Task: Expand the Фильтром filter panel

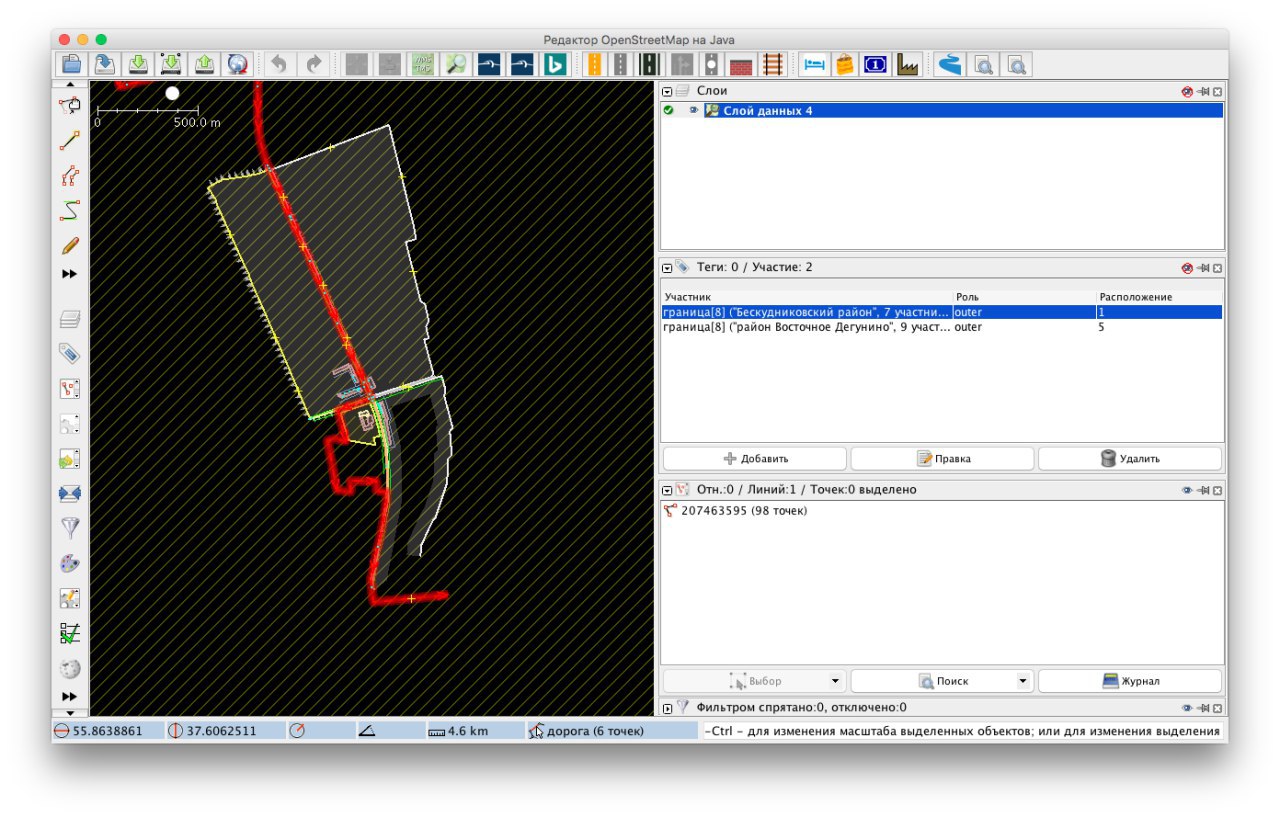Action: (667, 708)
